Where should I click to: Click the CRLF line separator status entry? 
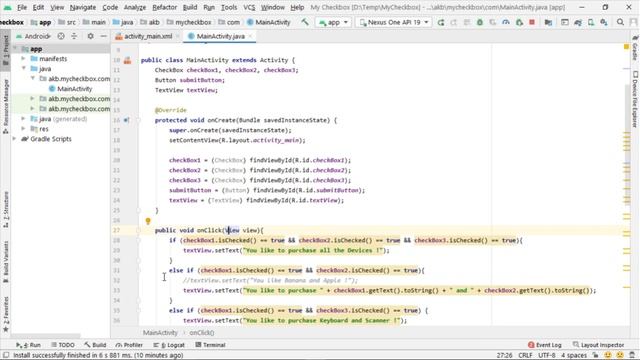(525, 355)
